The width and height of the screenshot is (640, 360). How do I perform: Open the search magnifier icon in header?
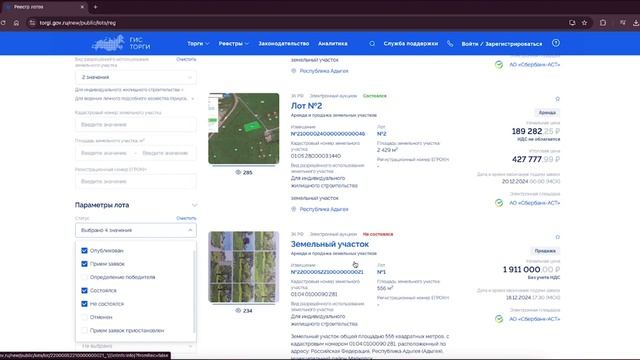tap(372, 43)
